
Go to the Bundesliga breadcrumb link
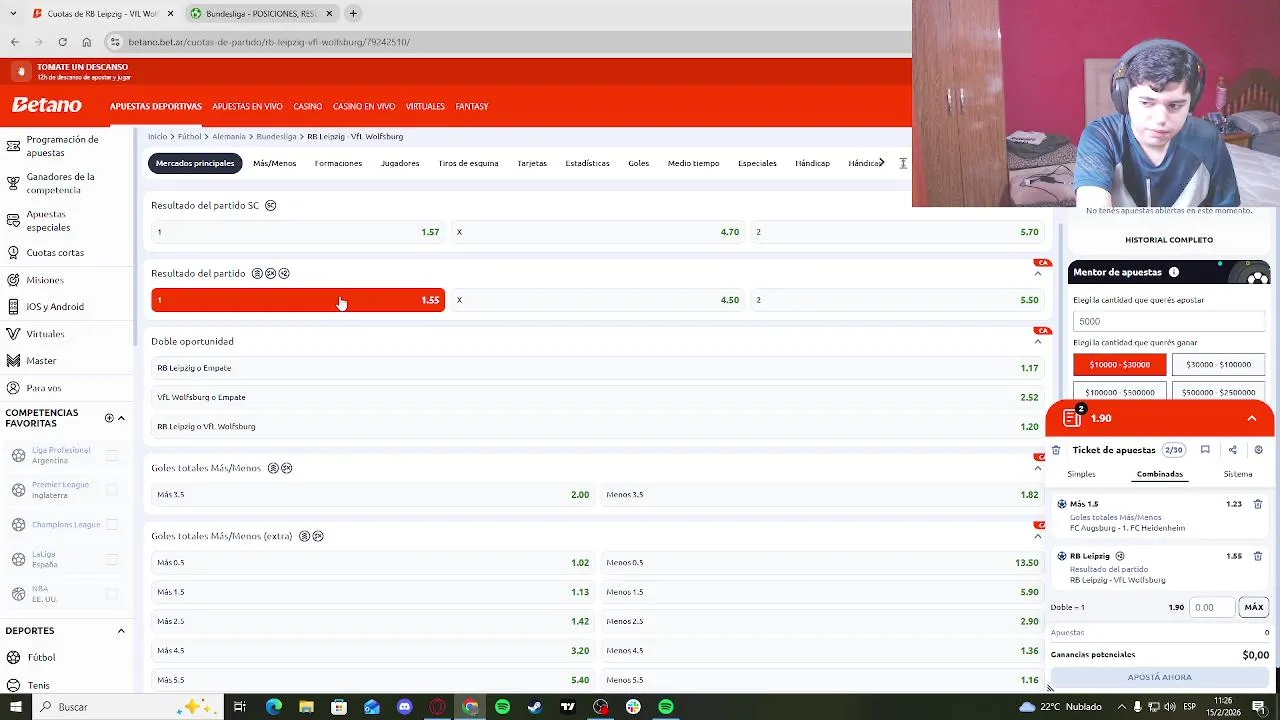(276, 136)
